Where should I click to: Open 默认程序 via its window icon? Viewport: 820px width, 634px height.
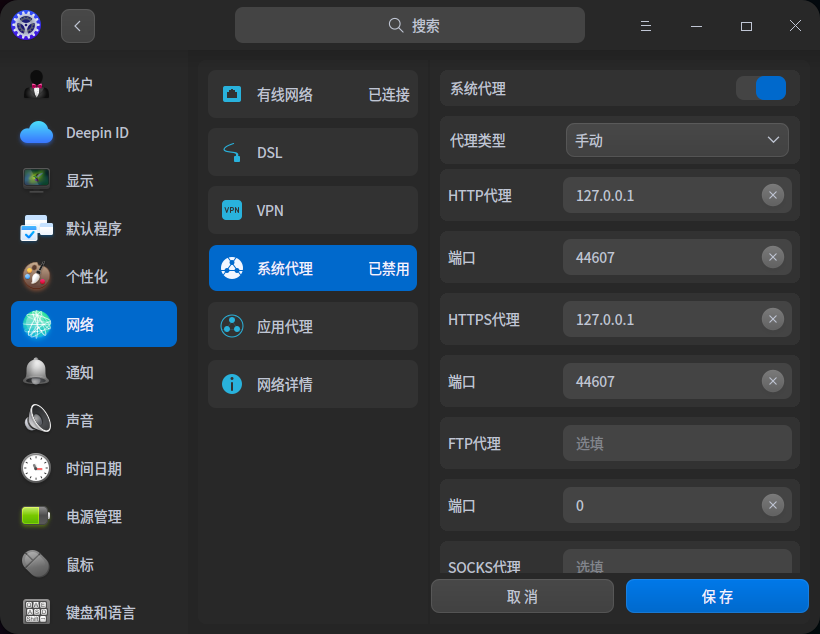pyautogui.click(x=37, y=229)
